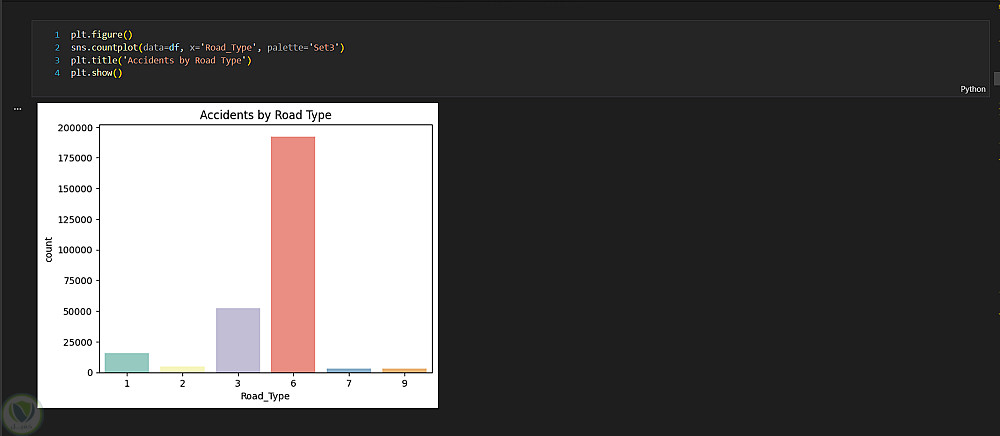Click the notebook vertical scrollbar
The width and height of the screenshot is (1000, 436).
coord(996,78)
